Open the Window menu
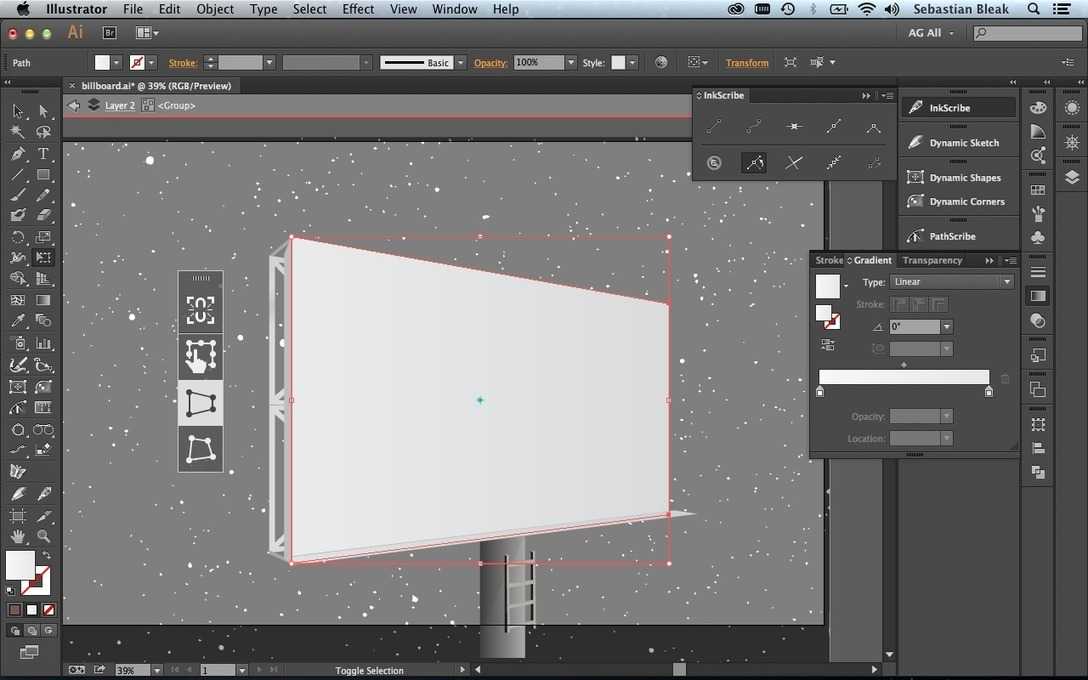The height and width of the screenshot is (680, 1088). coord(454,9)
